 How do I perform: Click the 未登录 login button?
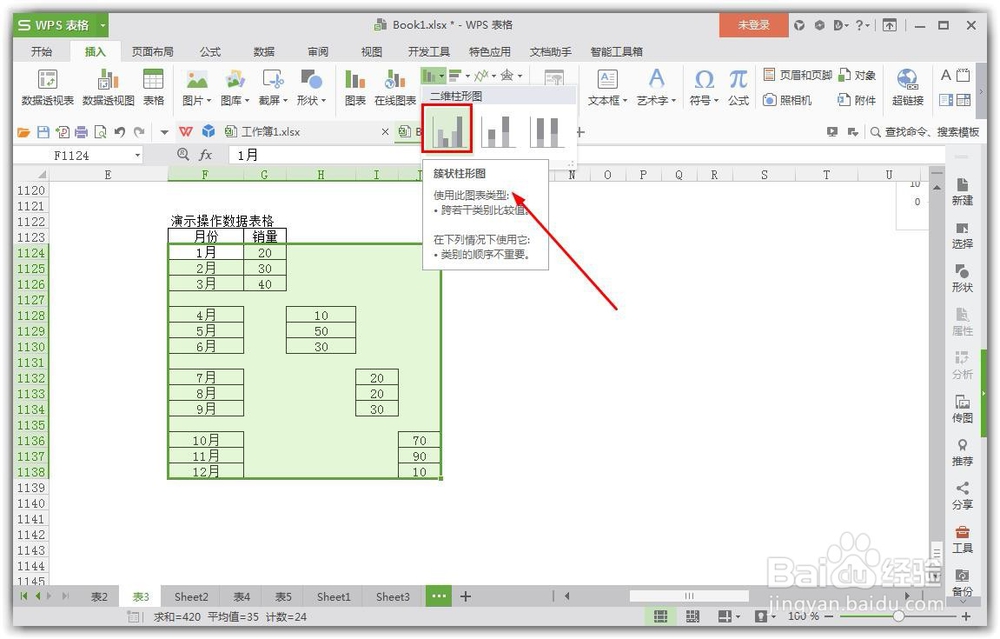(x=753, y=25)
